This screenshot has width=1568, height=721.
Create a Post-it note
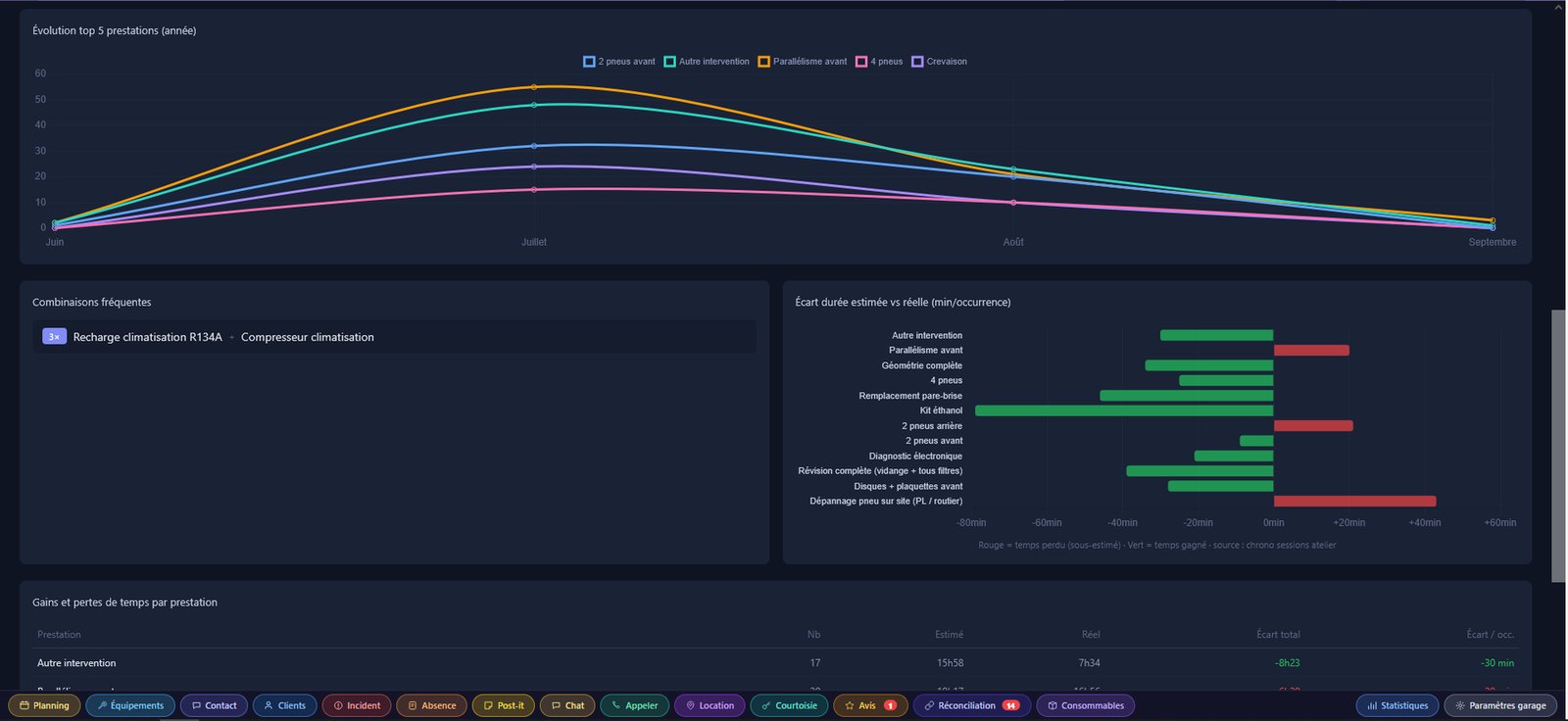504,705
